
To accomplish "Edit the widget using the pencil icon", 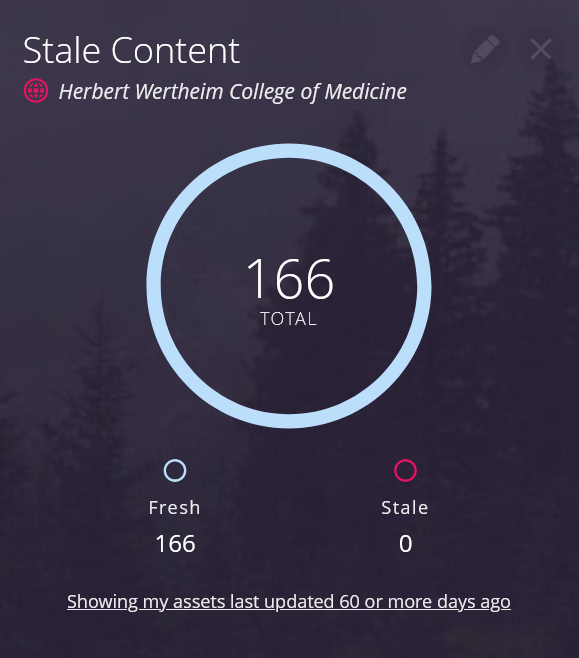I will (x=485, y=50).
